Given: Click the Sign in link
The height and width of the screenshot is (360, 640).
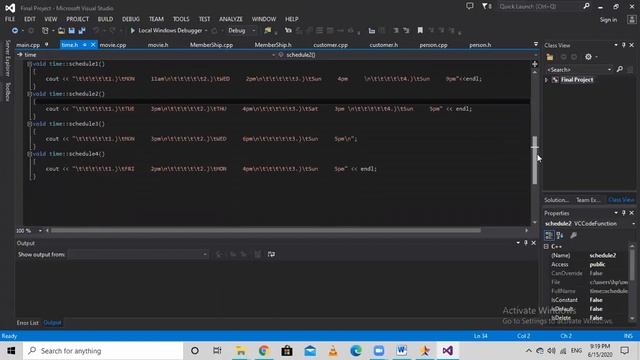Looking at the screenshot, I should coord(608,20).
